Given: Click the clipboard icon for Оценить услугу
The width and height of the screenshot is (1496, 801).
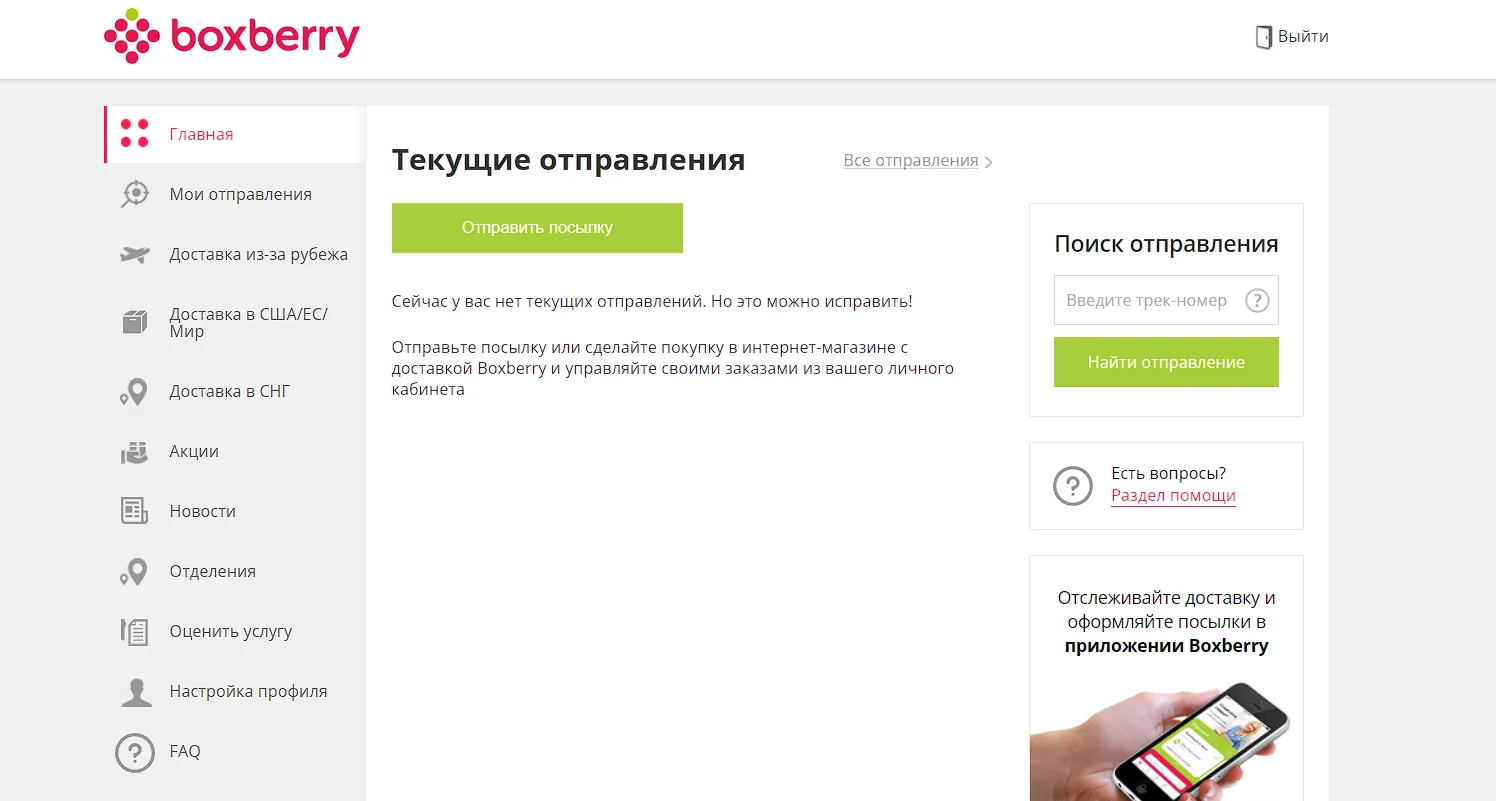Looking at the screenshot, I should (134, 631).
